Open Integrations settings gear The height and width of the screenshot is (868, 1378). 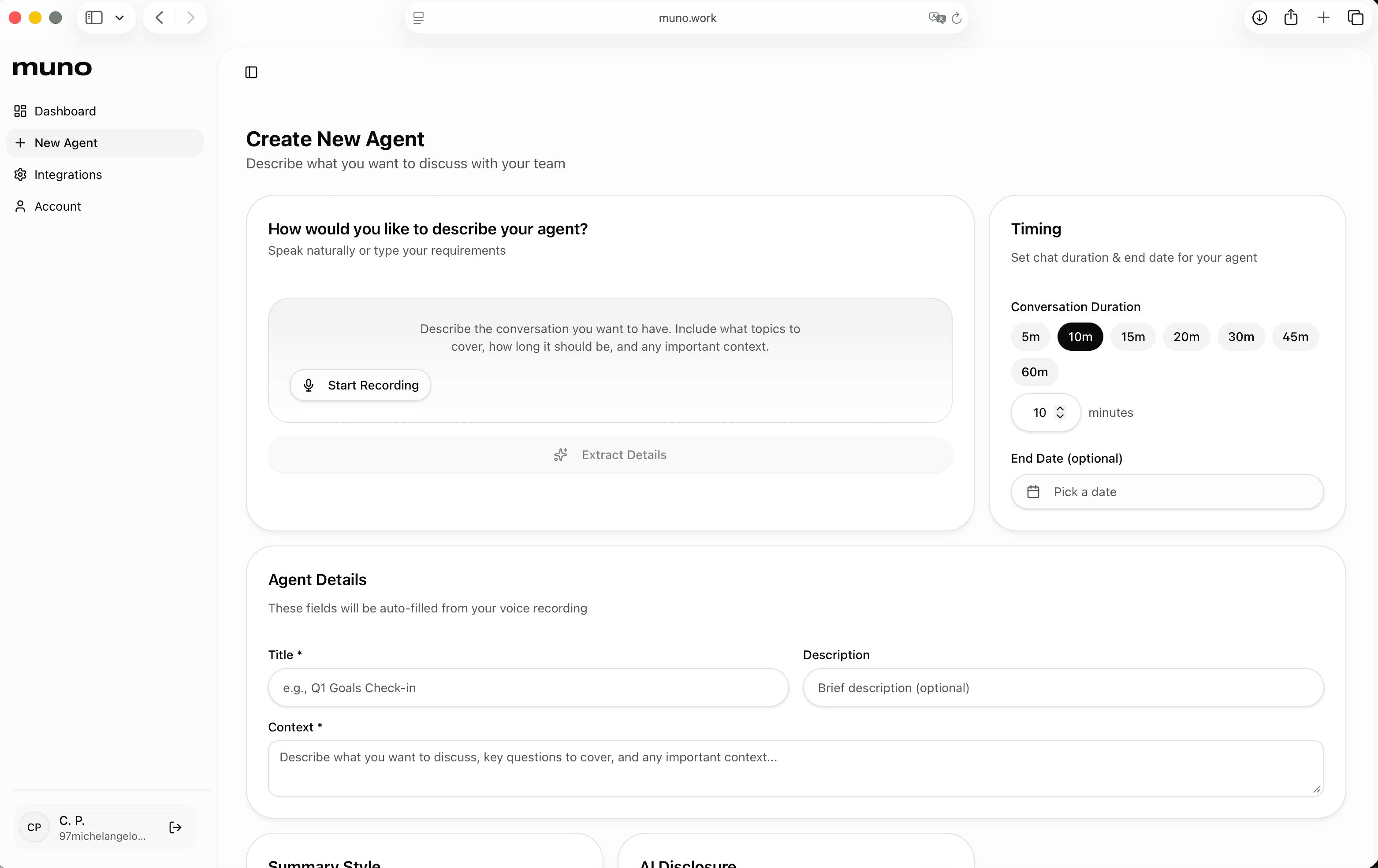pyautogui.click(x=20, y=174)
